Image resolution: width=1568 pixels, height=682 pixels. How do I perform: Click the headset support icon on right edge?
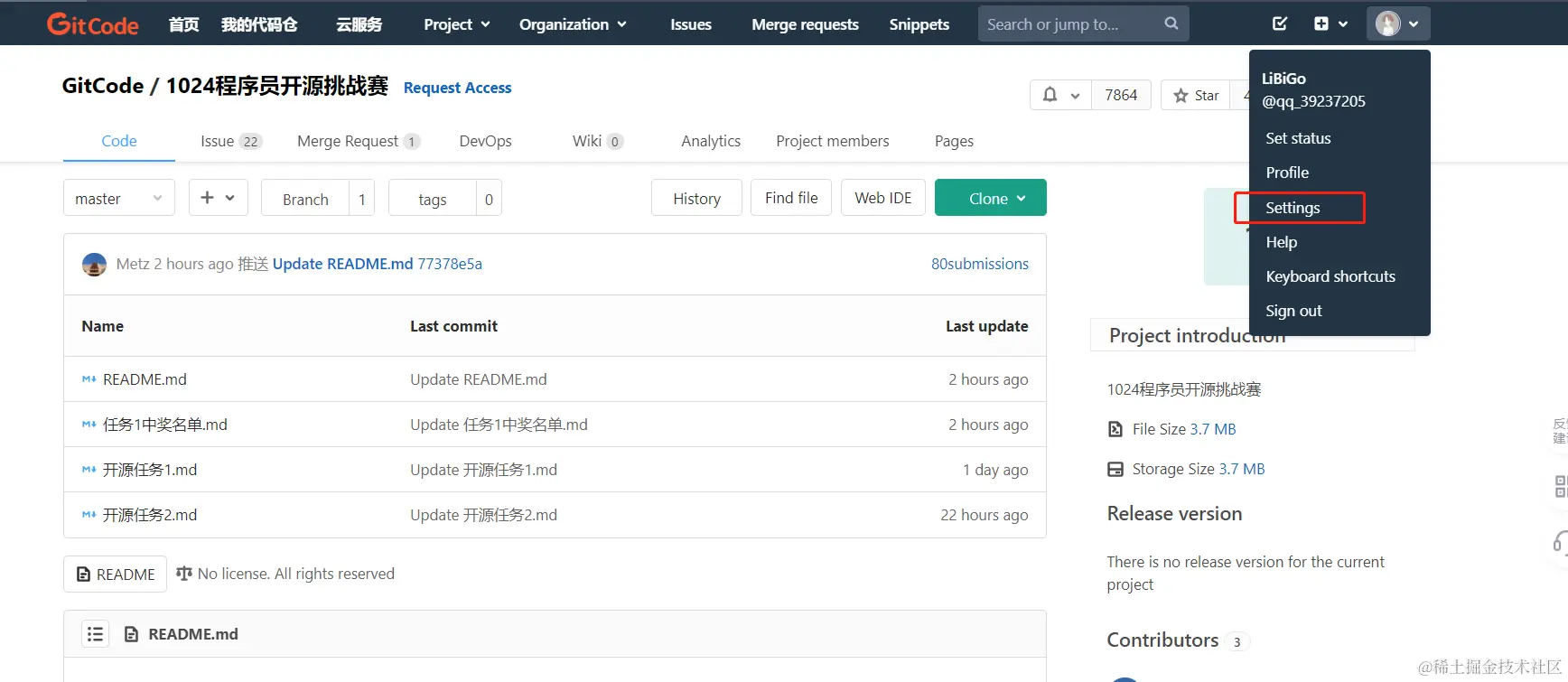pyautogui.click(x=1560, y=542)
